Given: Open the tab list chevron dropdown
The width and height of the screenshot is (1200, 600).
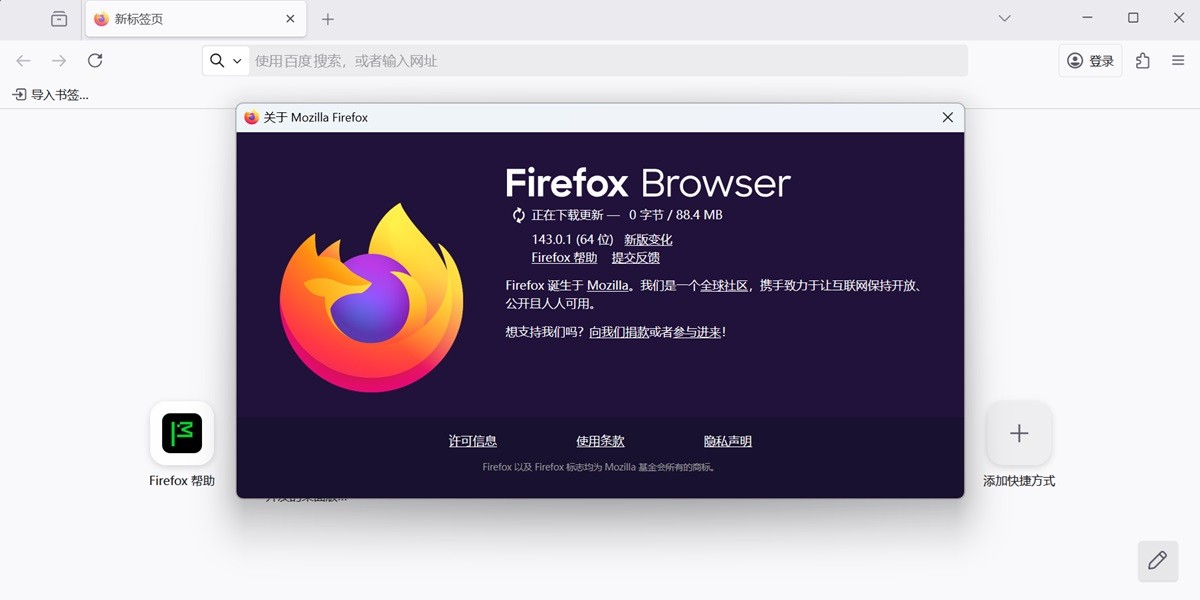Looking at the screenshot, I should (x=1004, y=18).
